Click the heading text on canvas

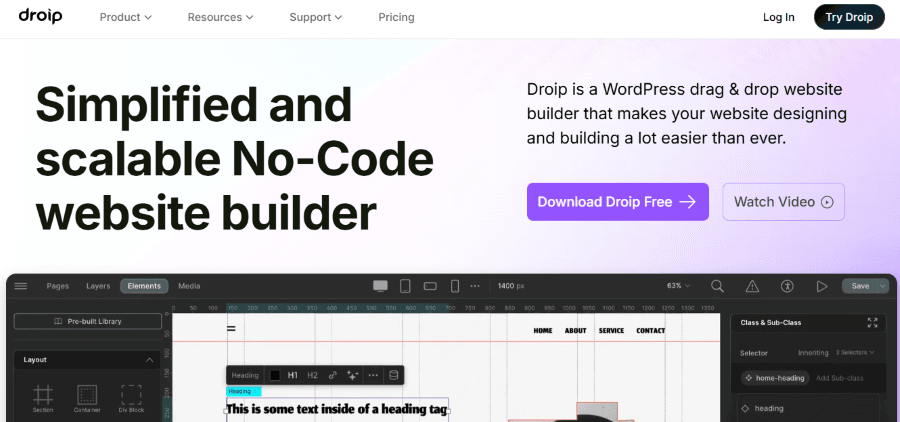click(337, 409)
